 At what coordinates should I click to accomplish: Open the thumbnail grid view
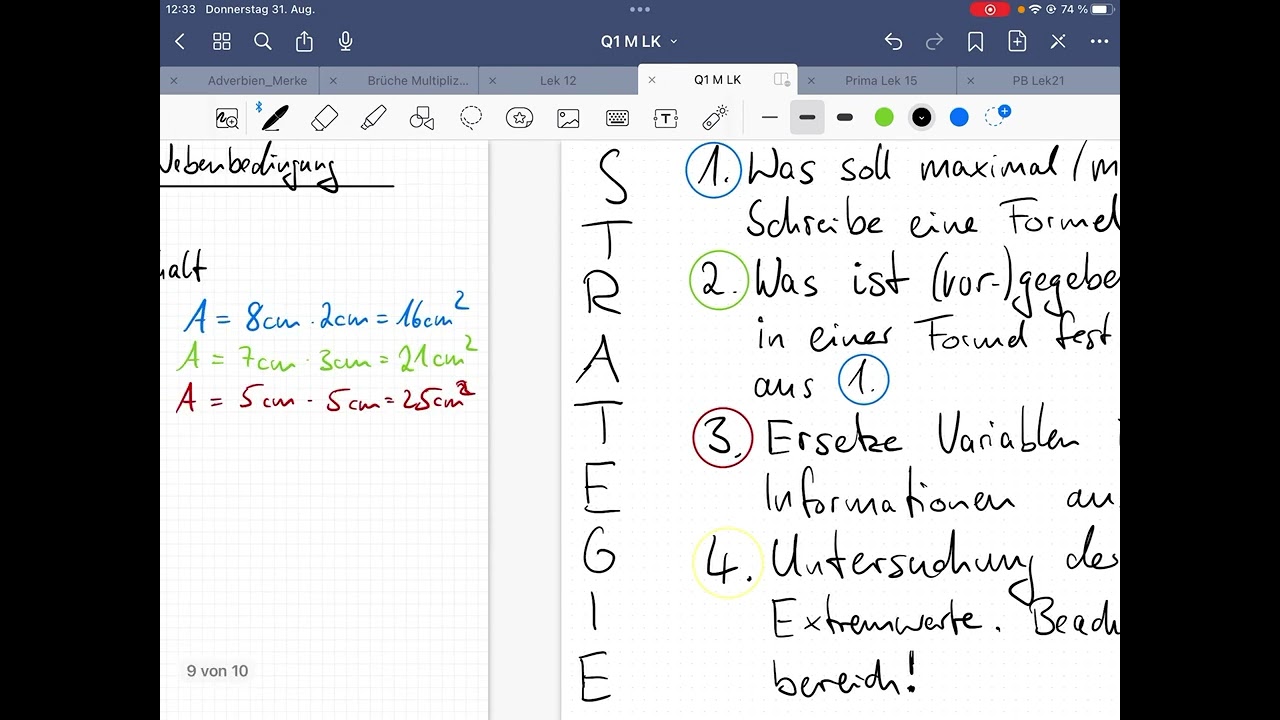coord(222,41)
